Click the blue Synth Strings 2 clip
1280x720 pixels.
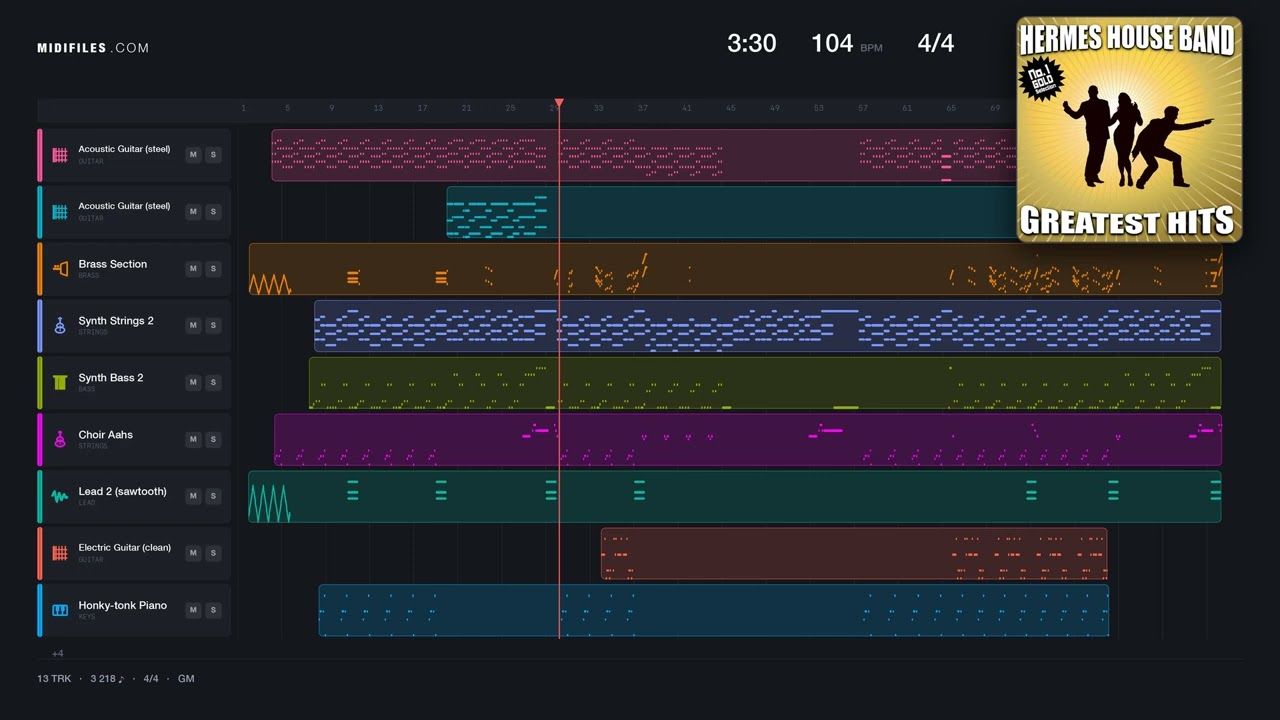click(x=768, y=326)
